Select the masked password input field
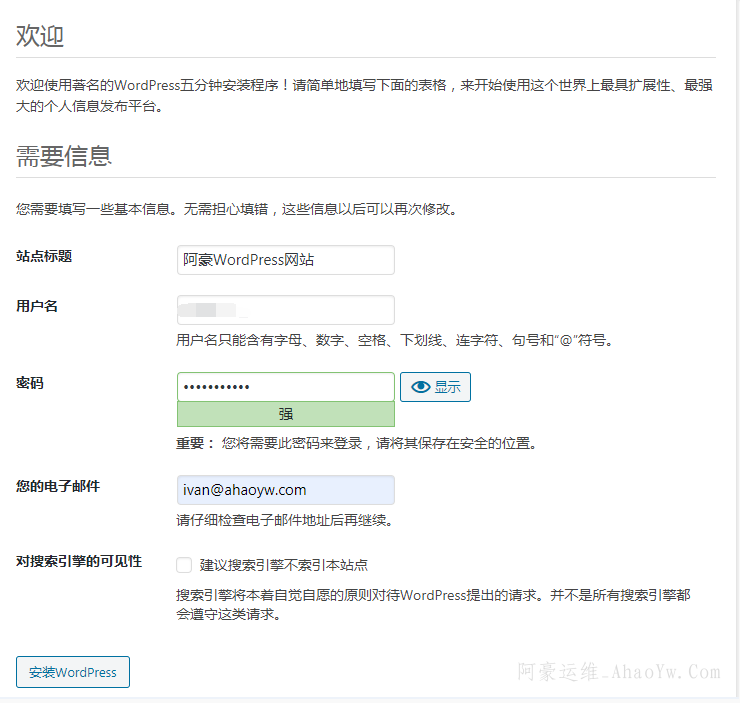 tap(285, 387)
